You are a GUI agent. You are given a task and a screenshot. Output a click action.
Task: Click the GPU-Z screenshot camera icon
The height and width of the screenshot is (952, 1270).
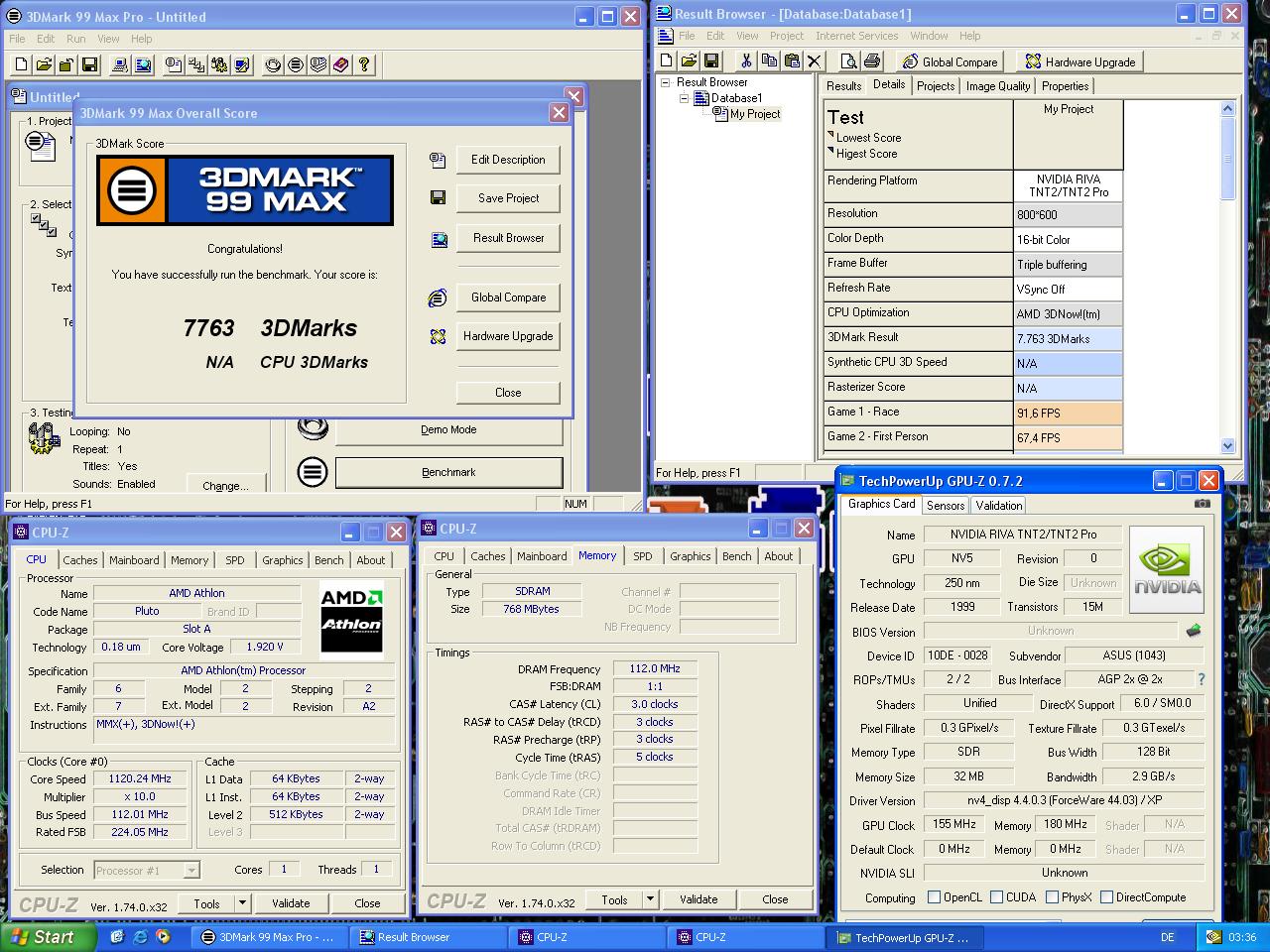1203,504
